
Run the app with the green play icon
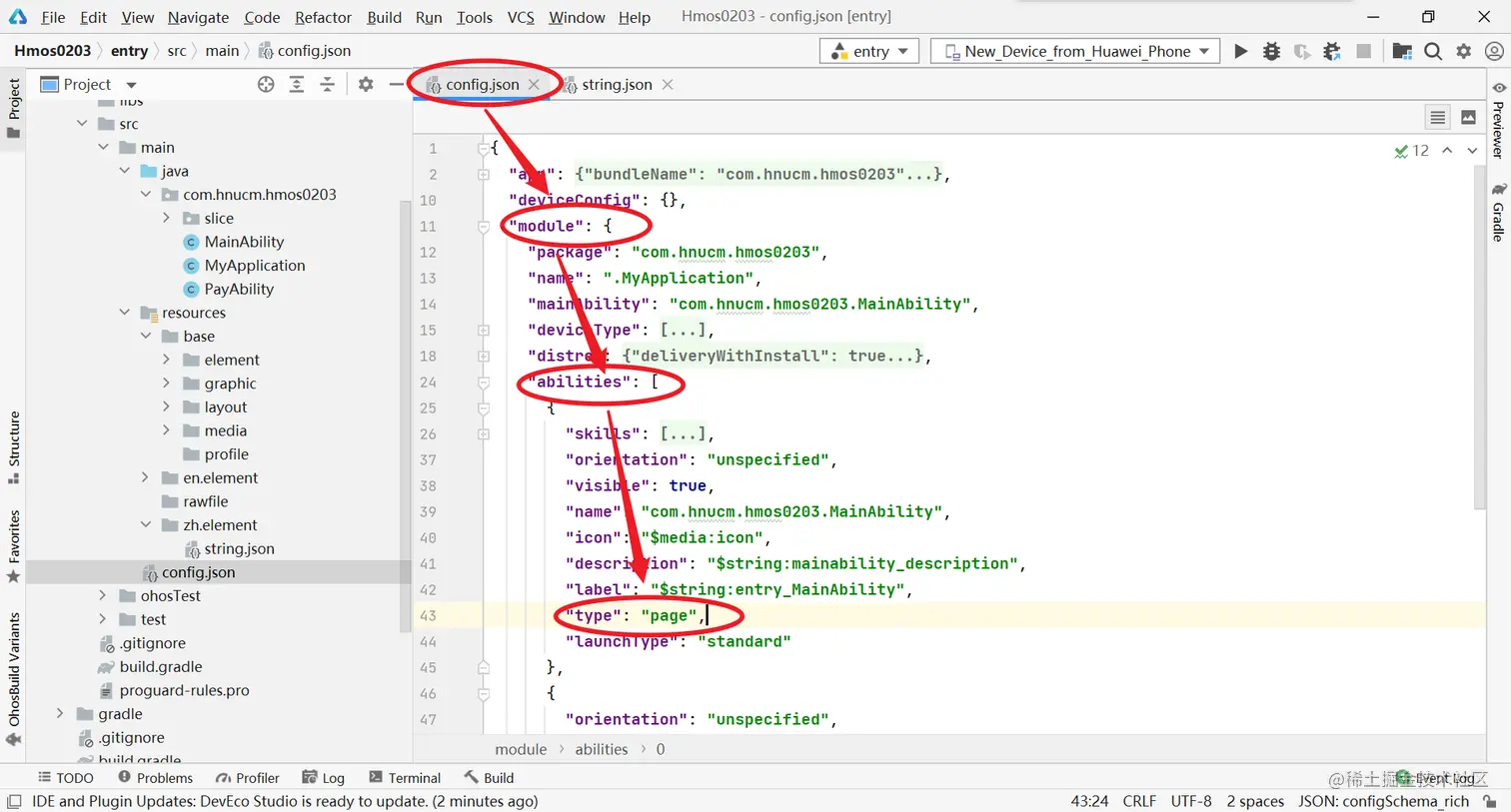pyautogui.click(x=1240, y=51)
